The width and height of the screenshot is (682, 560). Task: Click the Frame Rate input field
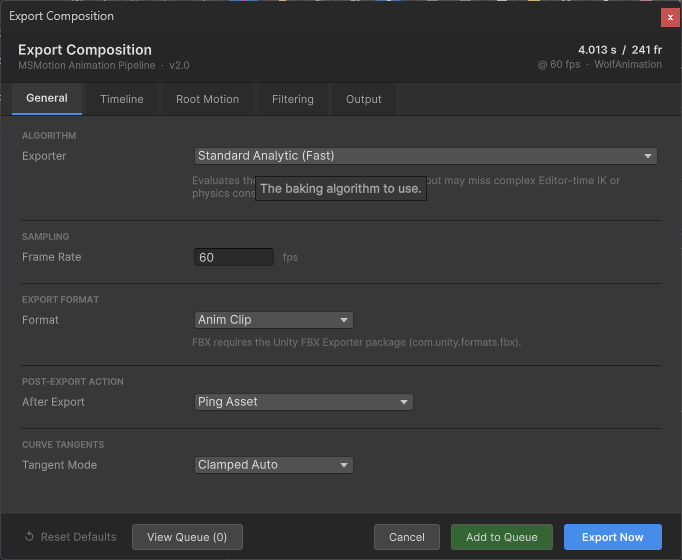coord(234,257)
